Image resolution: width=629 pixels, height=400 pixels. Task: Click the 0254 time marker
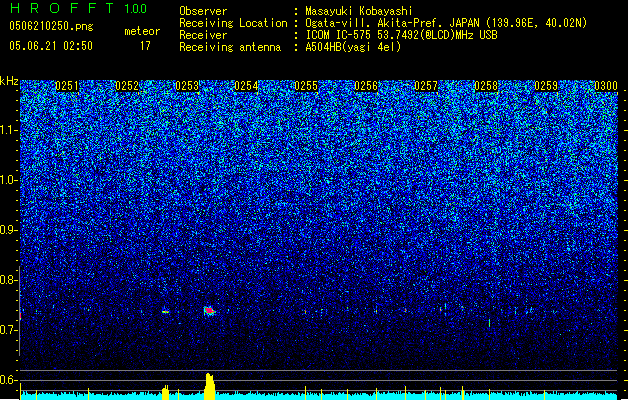tap(246, 86)
